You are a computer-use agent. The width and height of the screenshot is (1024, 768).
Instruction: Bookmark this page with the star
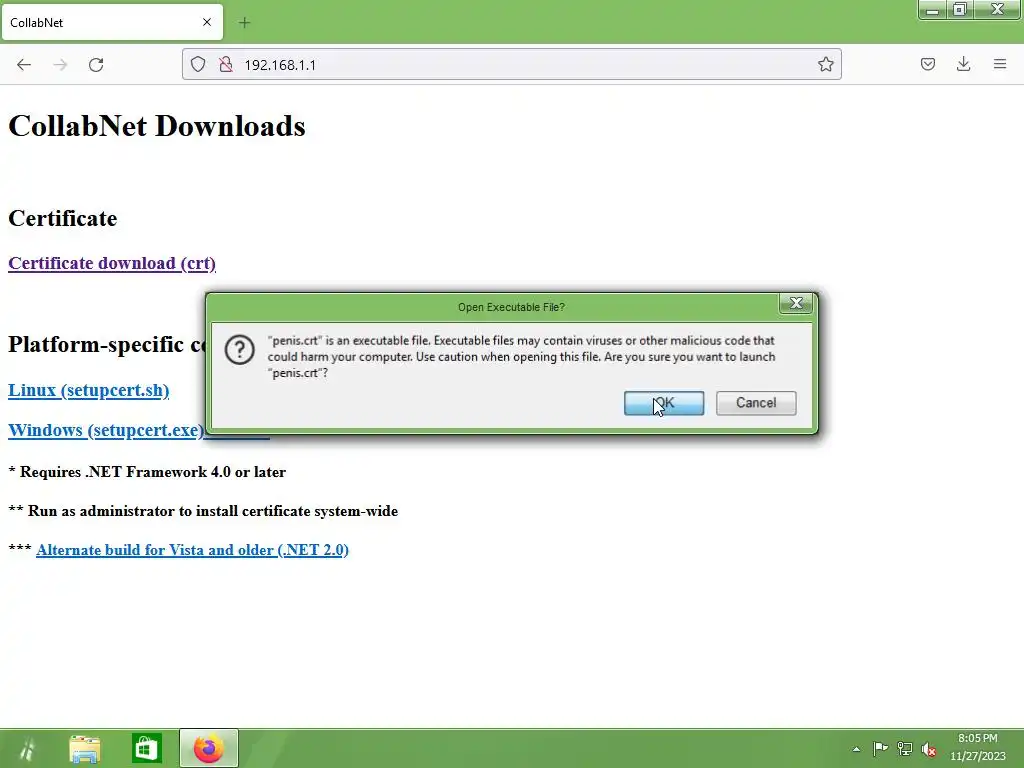pyautogui.click(x=825, y=64)
